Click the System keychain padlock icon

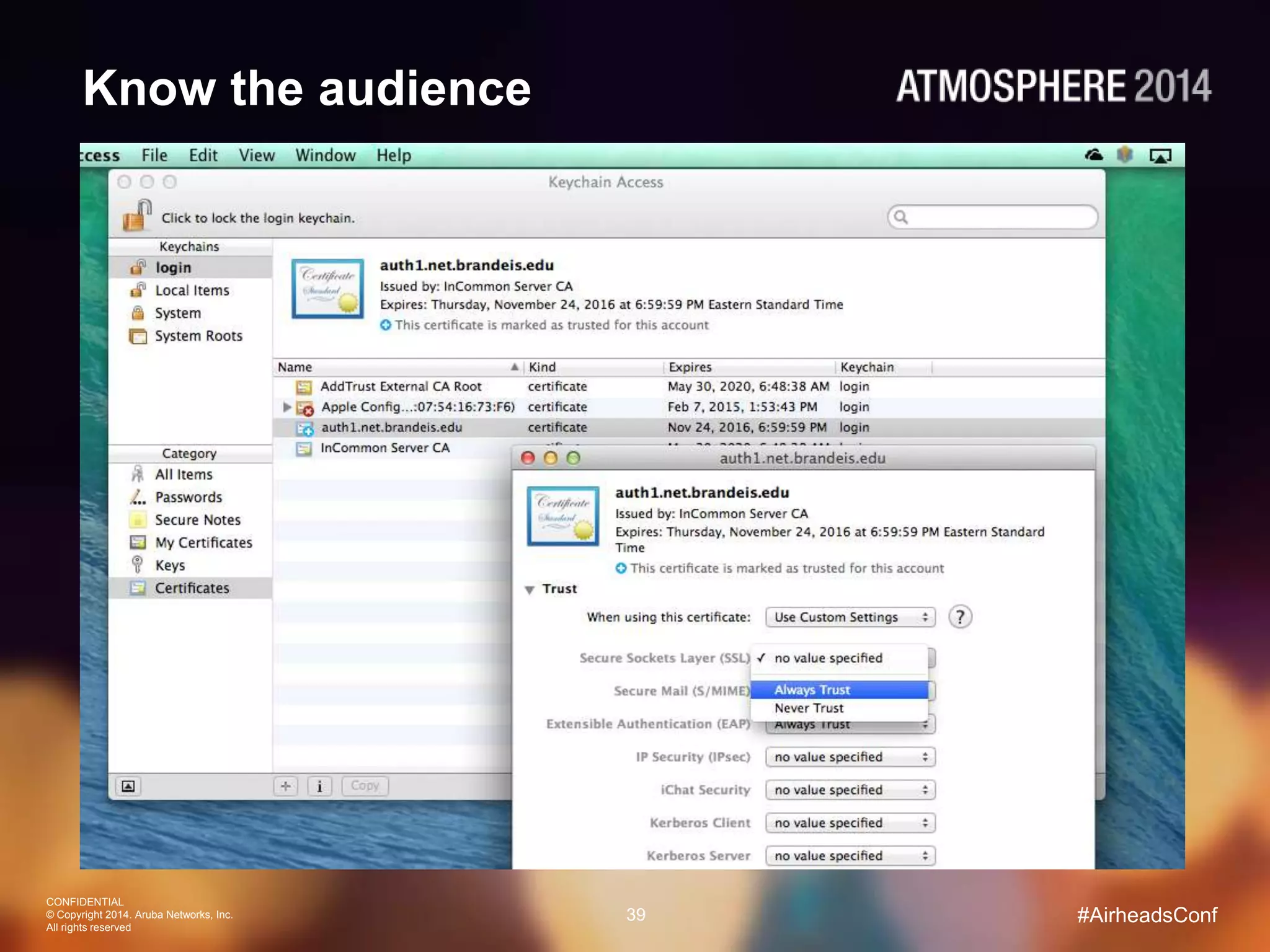138,313
